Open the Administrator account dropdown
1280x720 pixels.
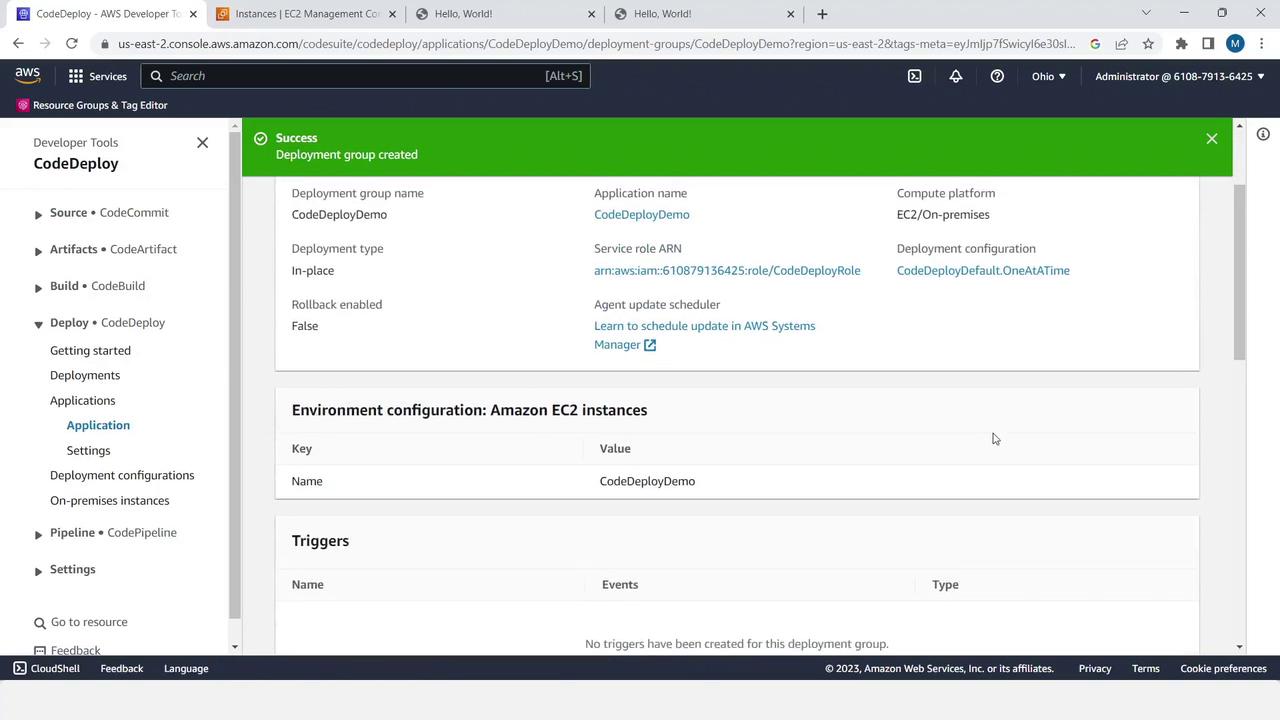(1180, 76)
